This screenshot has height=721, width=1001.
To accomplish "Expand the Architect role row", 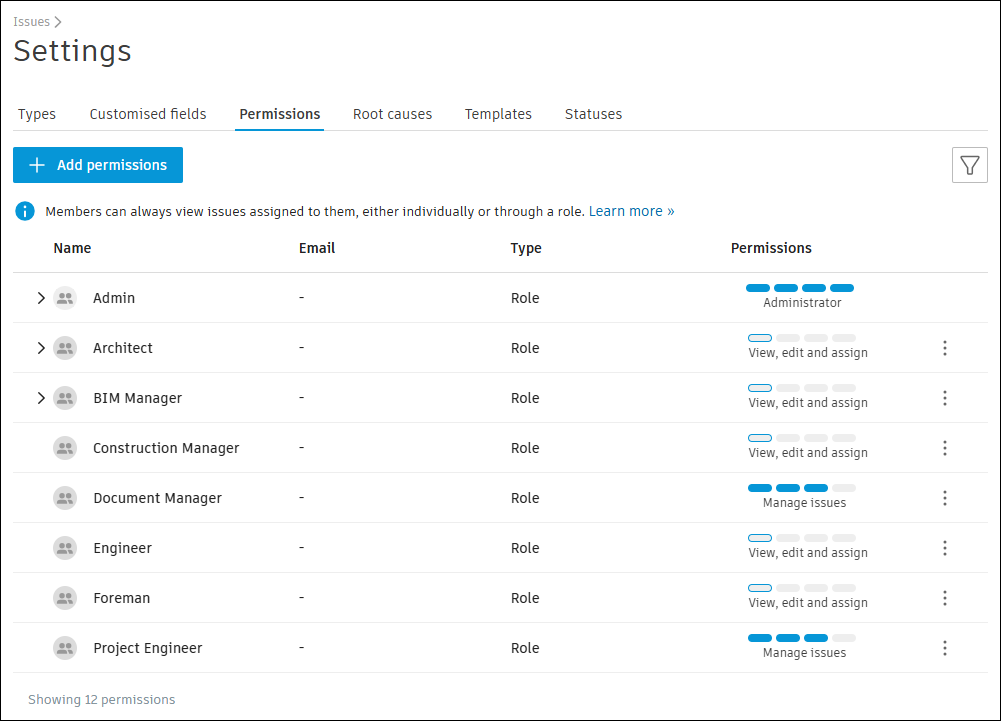I will point(41,348).
